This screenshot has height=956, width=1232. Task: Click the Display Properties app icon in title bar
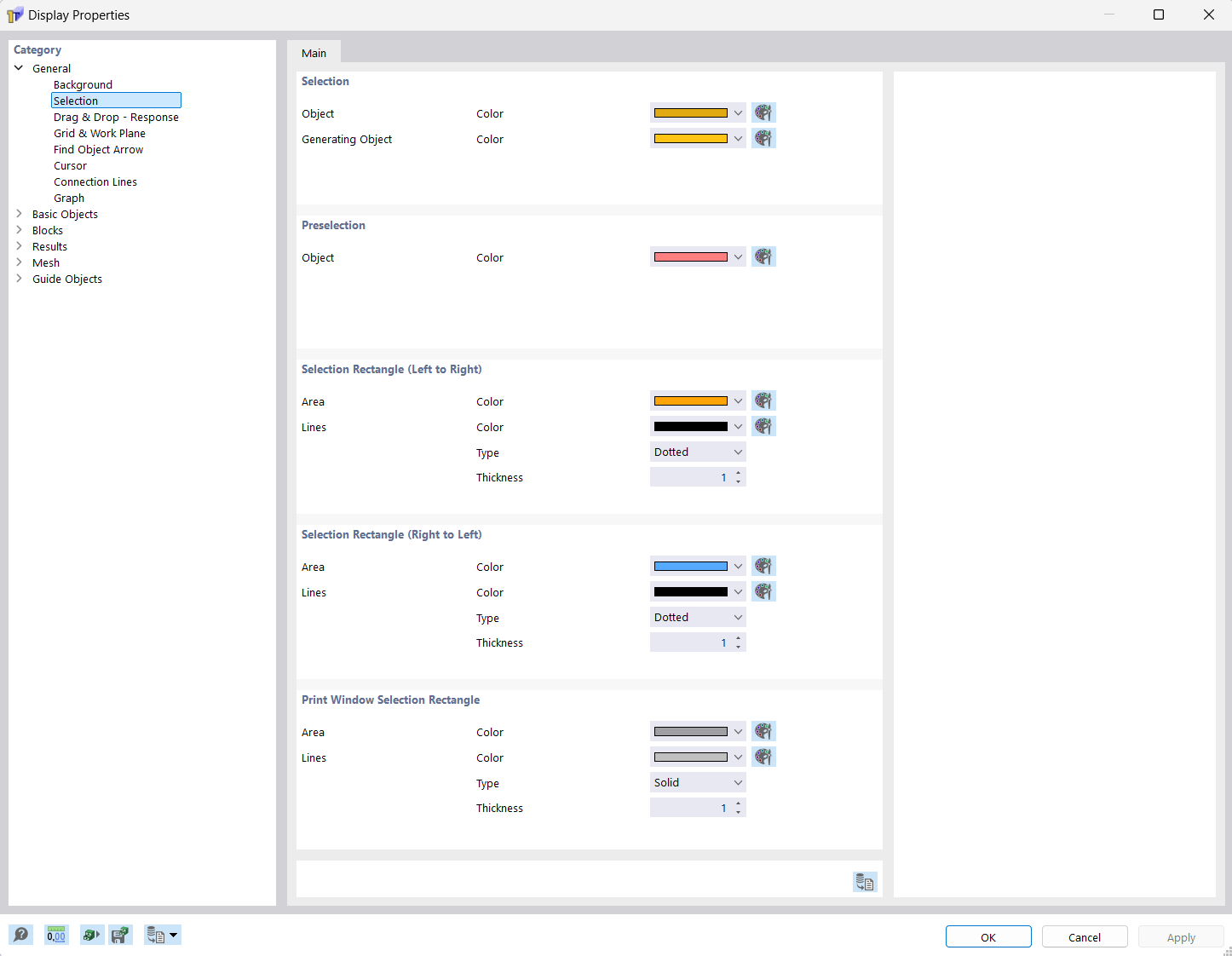14,15
